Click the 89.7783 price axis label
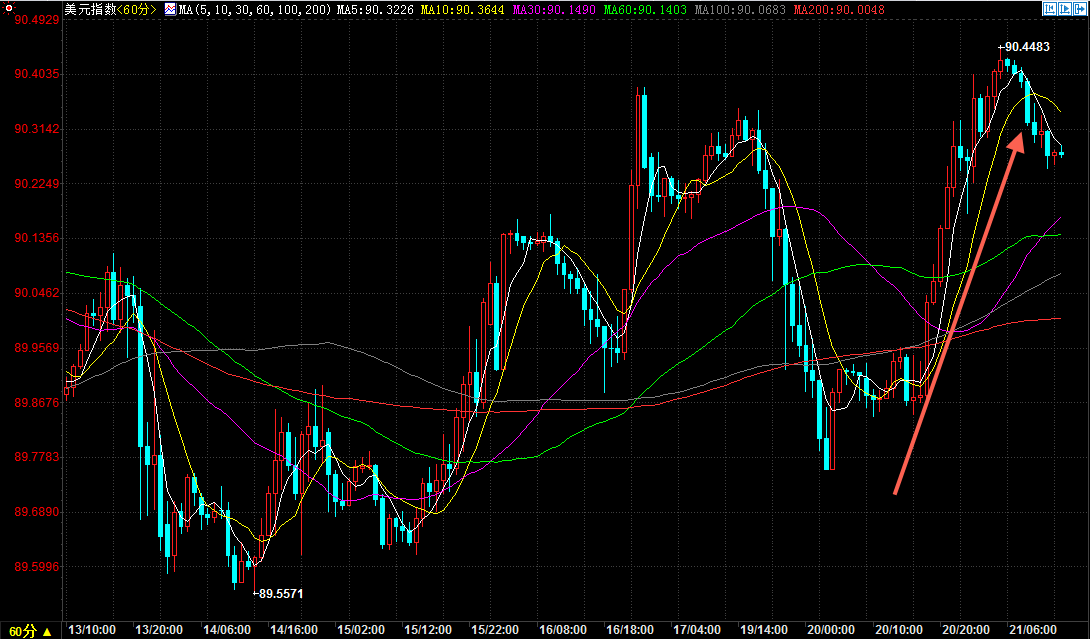The width and height of the screenshot is (1090, 639). click(x=37, y=457)
